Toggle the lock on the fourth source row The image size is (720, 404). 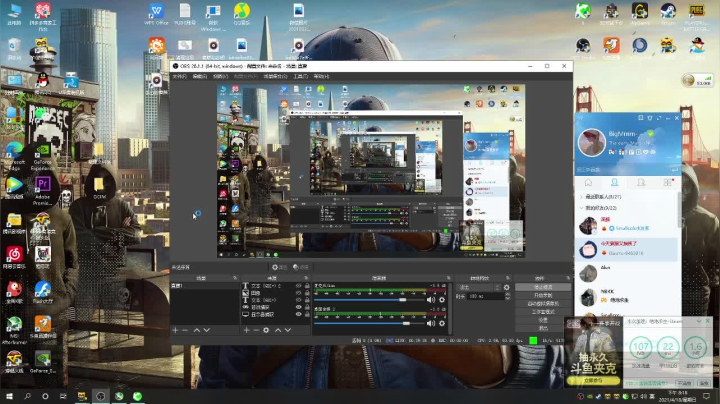click(307, 307)
